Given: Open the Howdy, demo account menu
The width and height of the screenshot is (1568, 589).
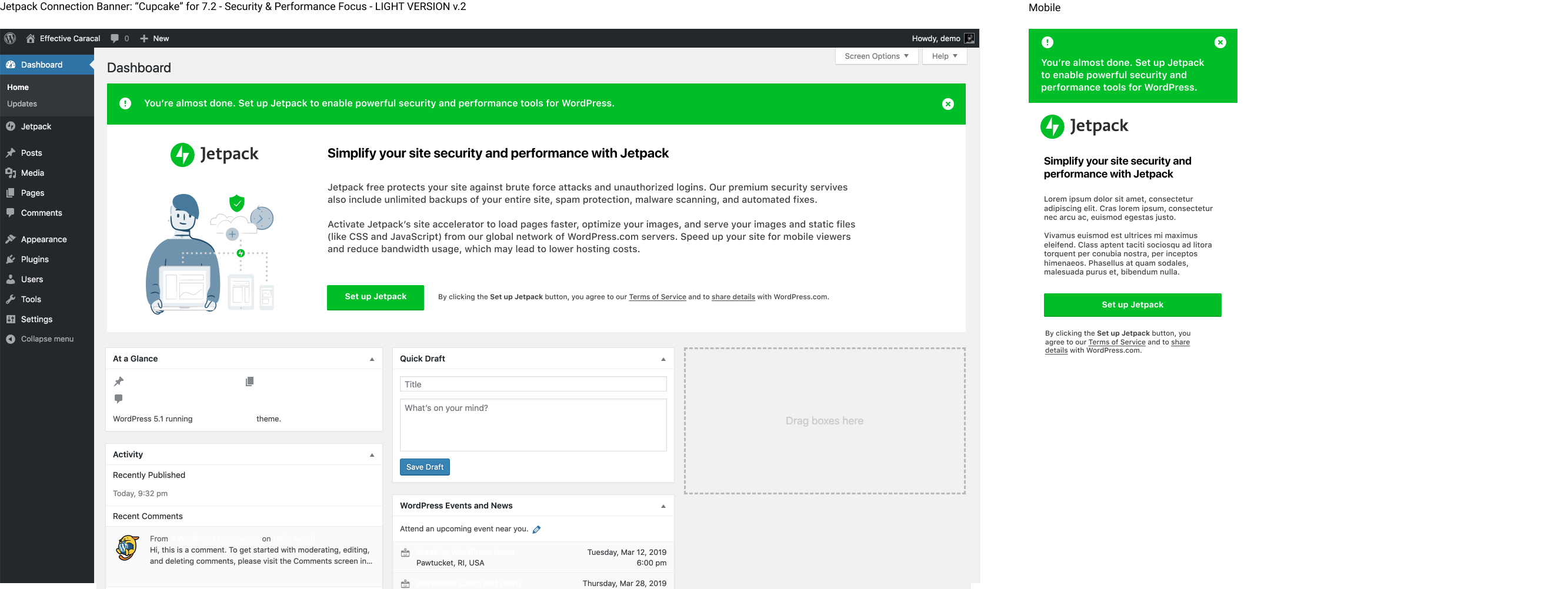Looking at the screenshot, I should [942, 38].
